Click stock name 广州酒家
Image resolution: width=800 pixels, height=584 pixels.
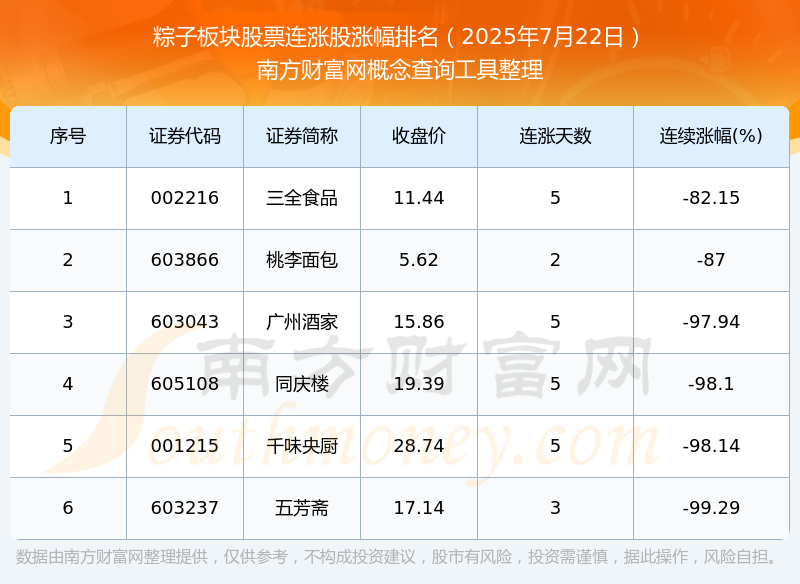click(302, 322)
